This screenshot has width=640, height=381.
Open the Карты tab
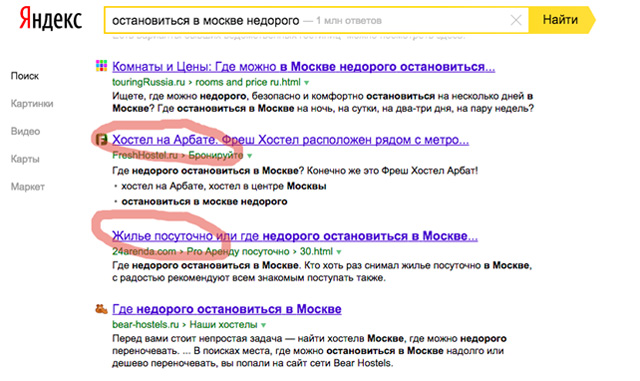[25, 159]
